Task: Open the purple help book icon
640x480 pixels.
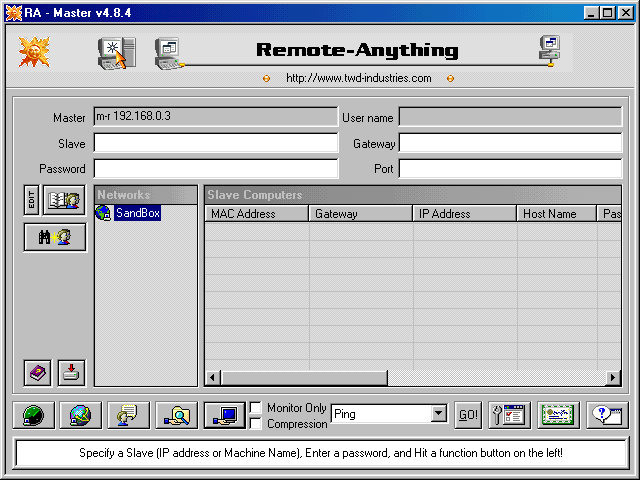Action: click(38, 373)
